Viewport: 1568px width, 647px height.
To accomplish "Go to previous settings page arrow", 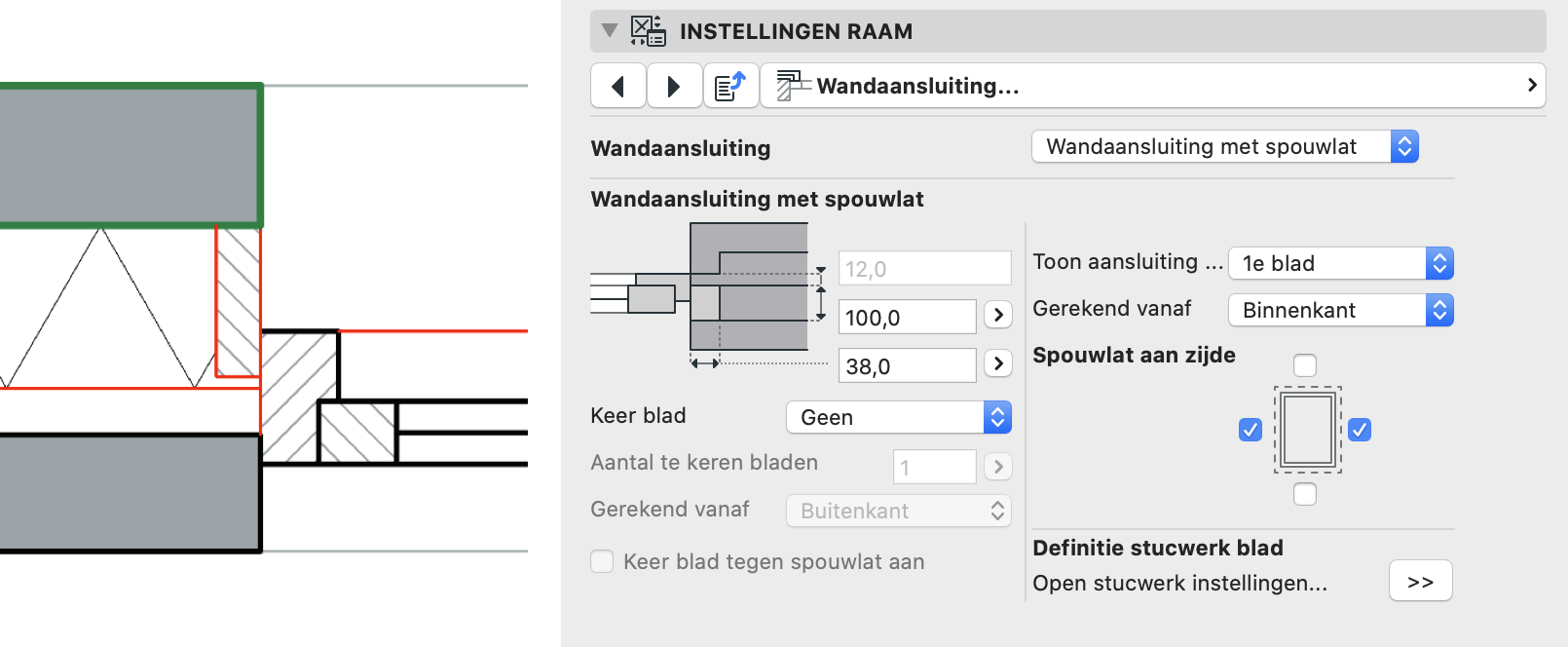I will [x=618, y=86].
